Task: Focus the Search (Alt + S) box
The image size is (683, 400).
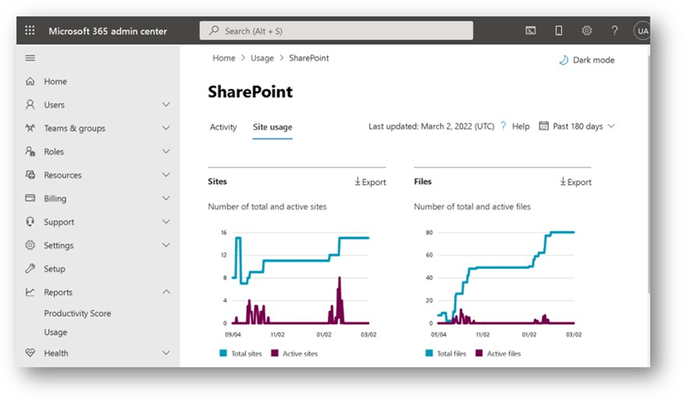Action: (x=336, y=31)
